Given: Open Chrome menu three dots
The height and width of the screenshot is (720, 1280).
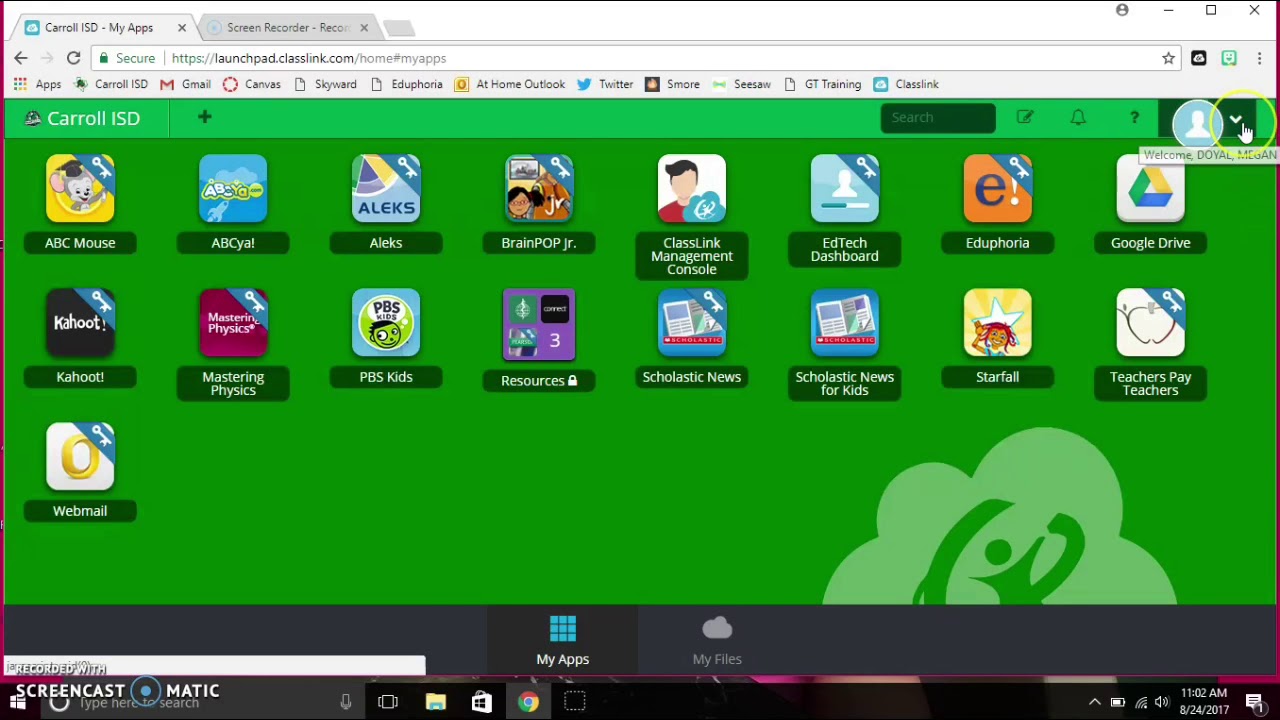Looking at the screenshot, I should pos(1259,58).
